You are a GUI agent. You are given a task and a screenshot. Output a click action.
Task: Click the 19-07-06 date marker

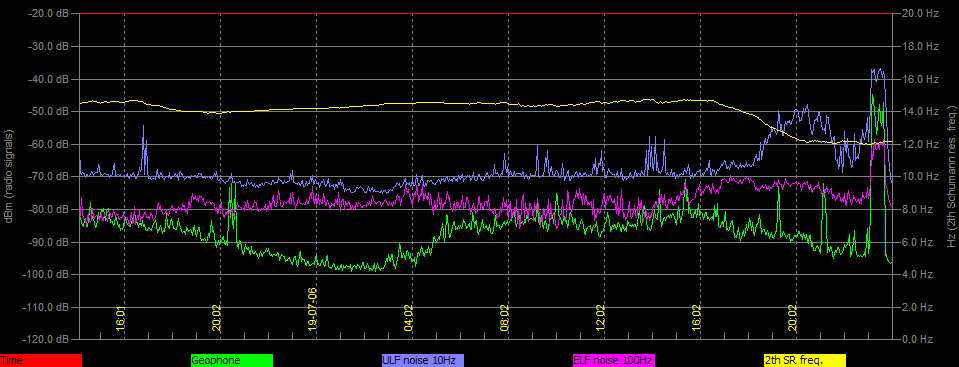pos(313,310)
